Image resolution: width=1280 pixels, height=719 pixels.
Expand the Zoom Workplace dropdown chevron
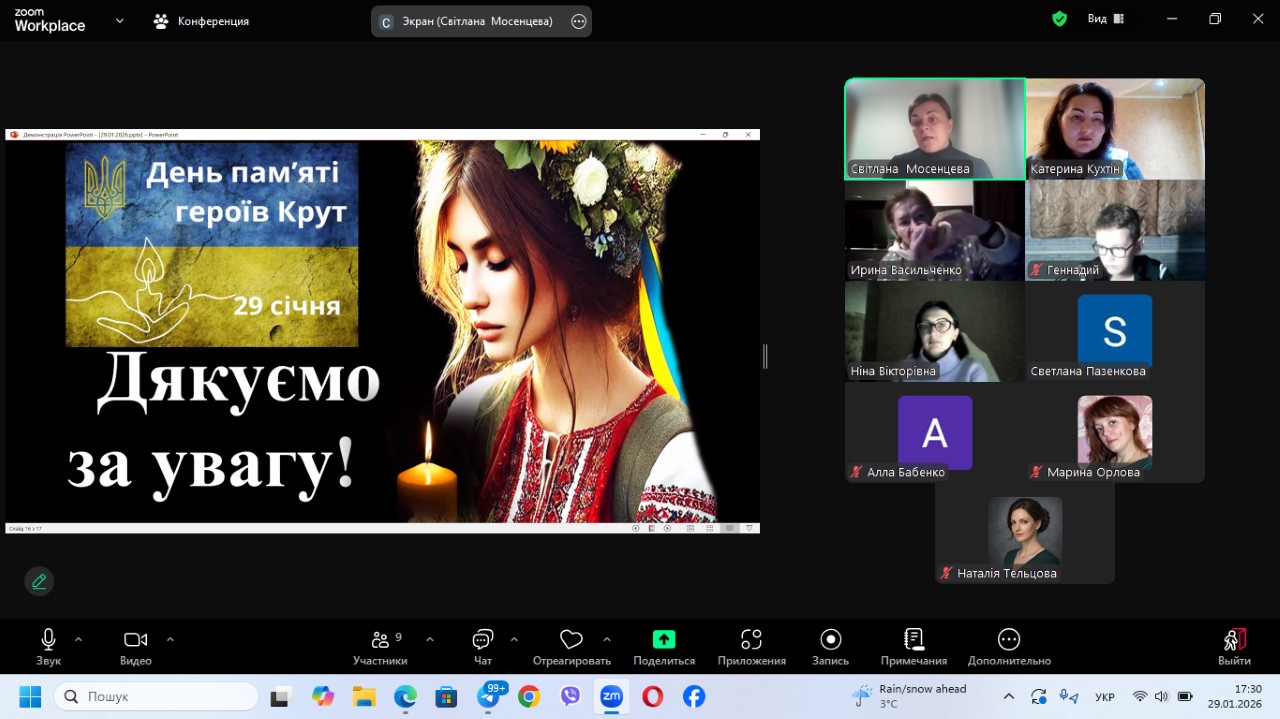pyautogui.click(x=120, y=20)
